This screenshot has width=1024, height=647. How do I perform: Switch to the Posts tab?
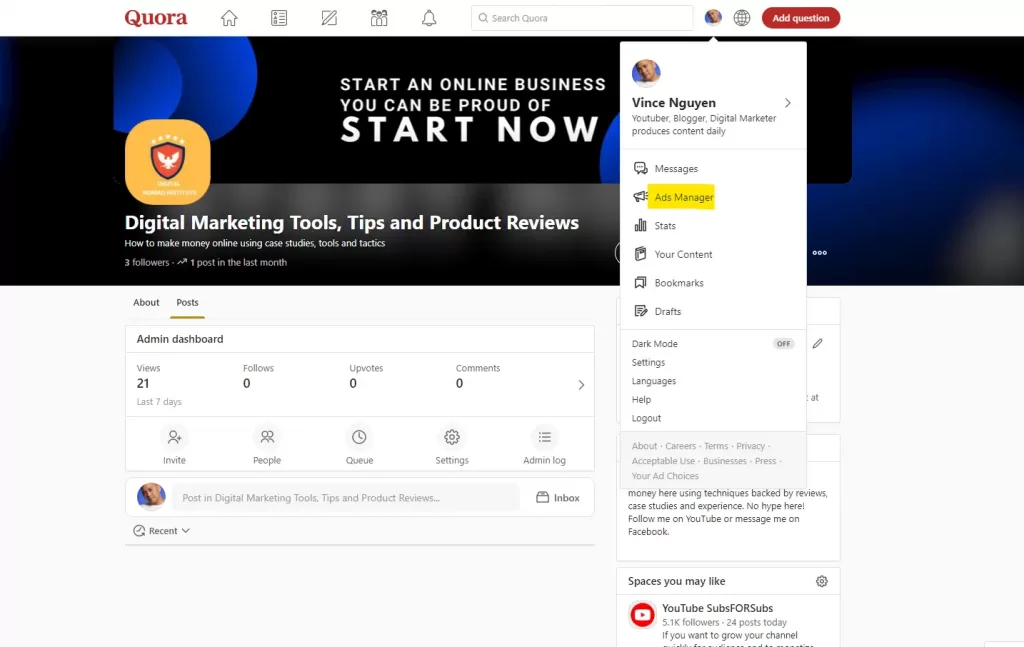pyautogui.click(x=187, y=302)
